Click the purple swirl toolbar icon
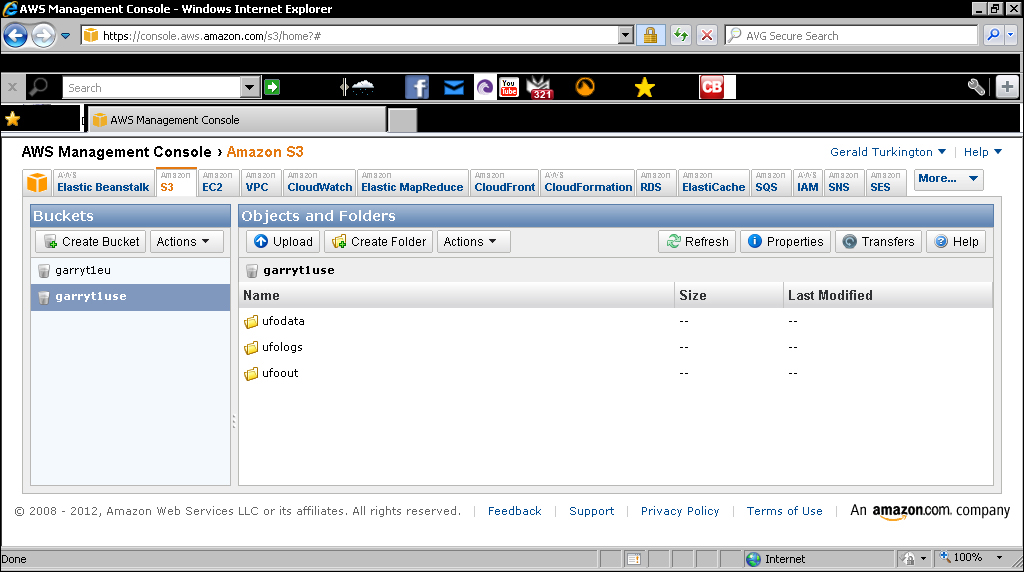Image resolution: width=1024 pixels, height=572 pixels. tap(485, 87)
